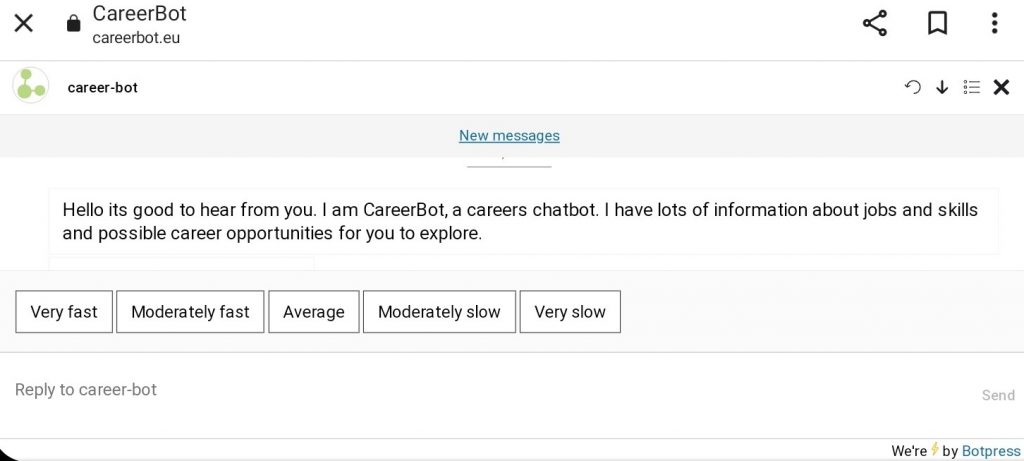The width and height of the screenshot is (1024, 461).
Task: Tap the padlock site security icon
Action: 73,25
